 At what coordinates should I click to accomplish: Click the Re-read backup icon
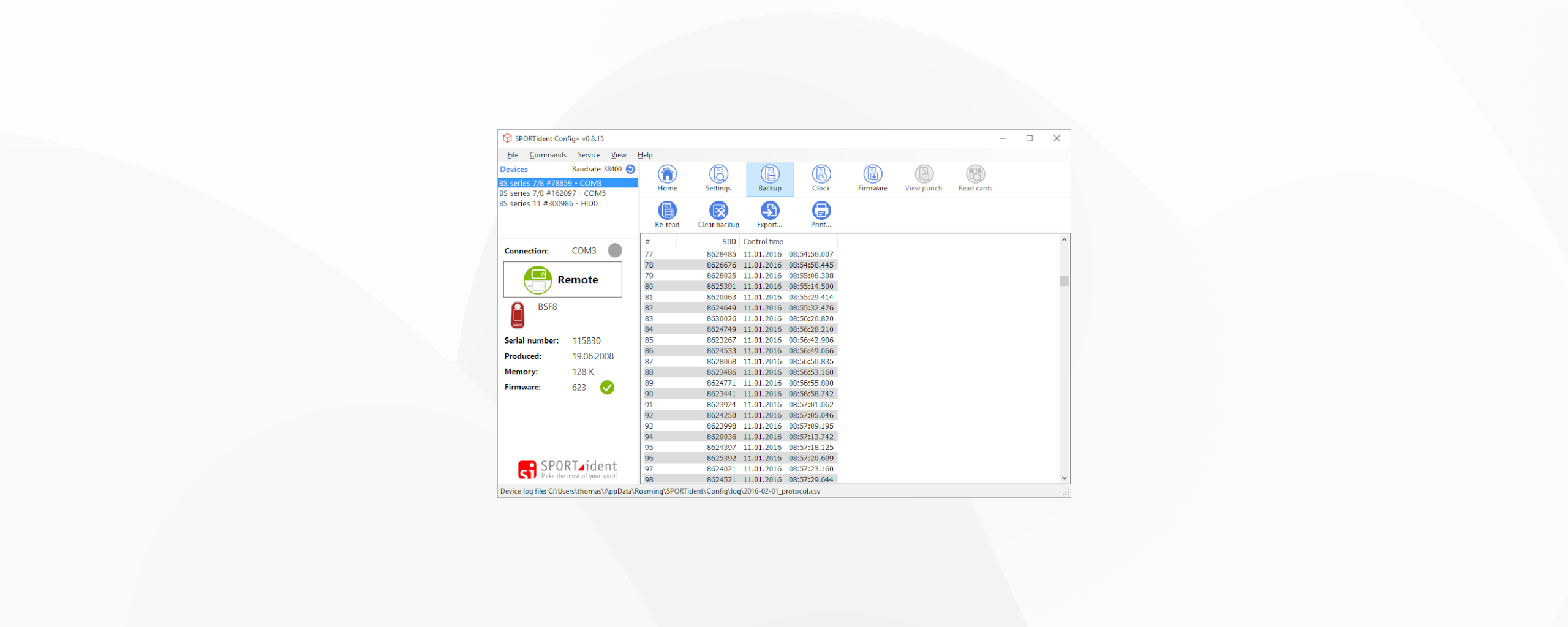(667, 214)
